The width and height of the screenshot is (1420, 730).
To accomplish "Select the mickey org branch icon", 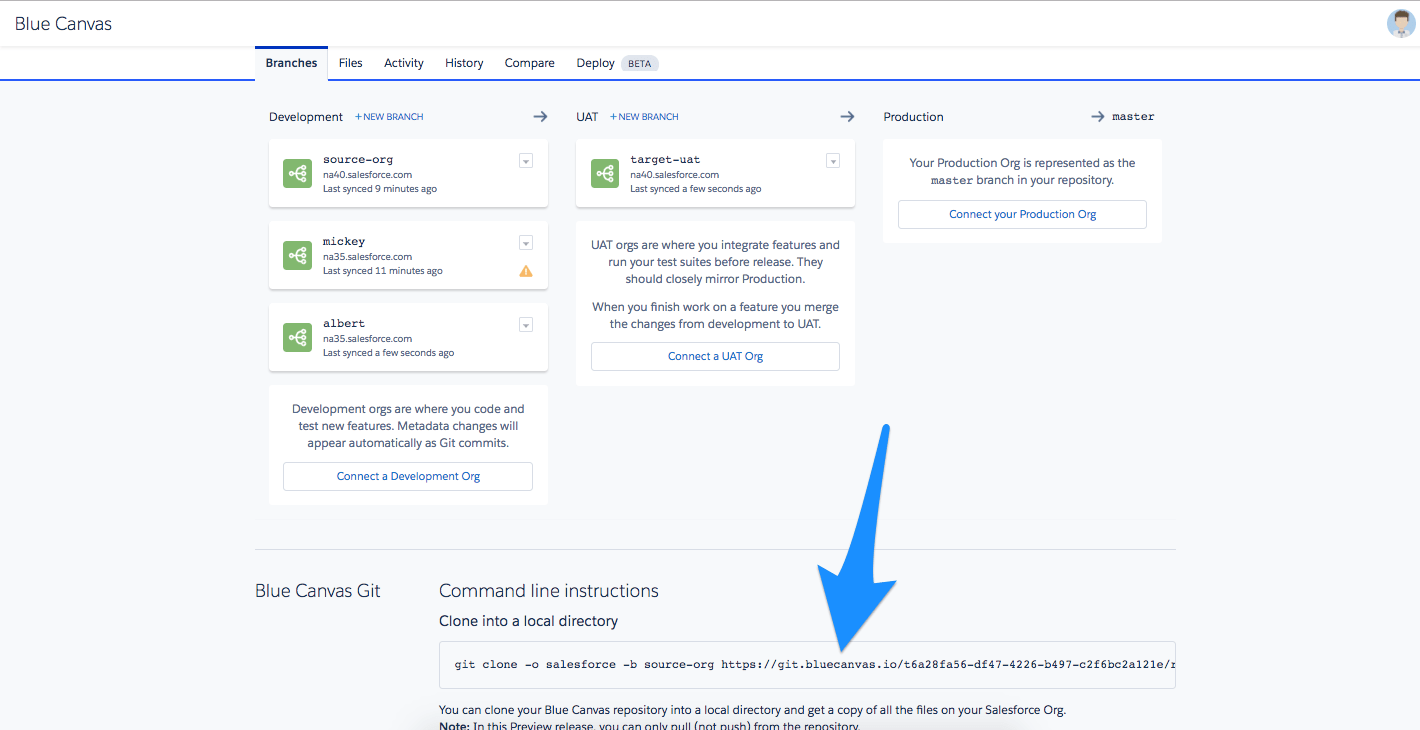I will (297, 254).
